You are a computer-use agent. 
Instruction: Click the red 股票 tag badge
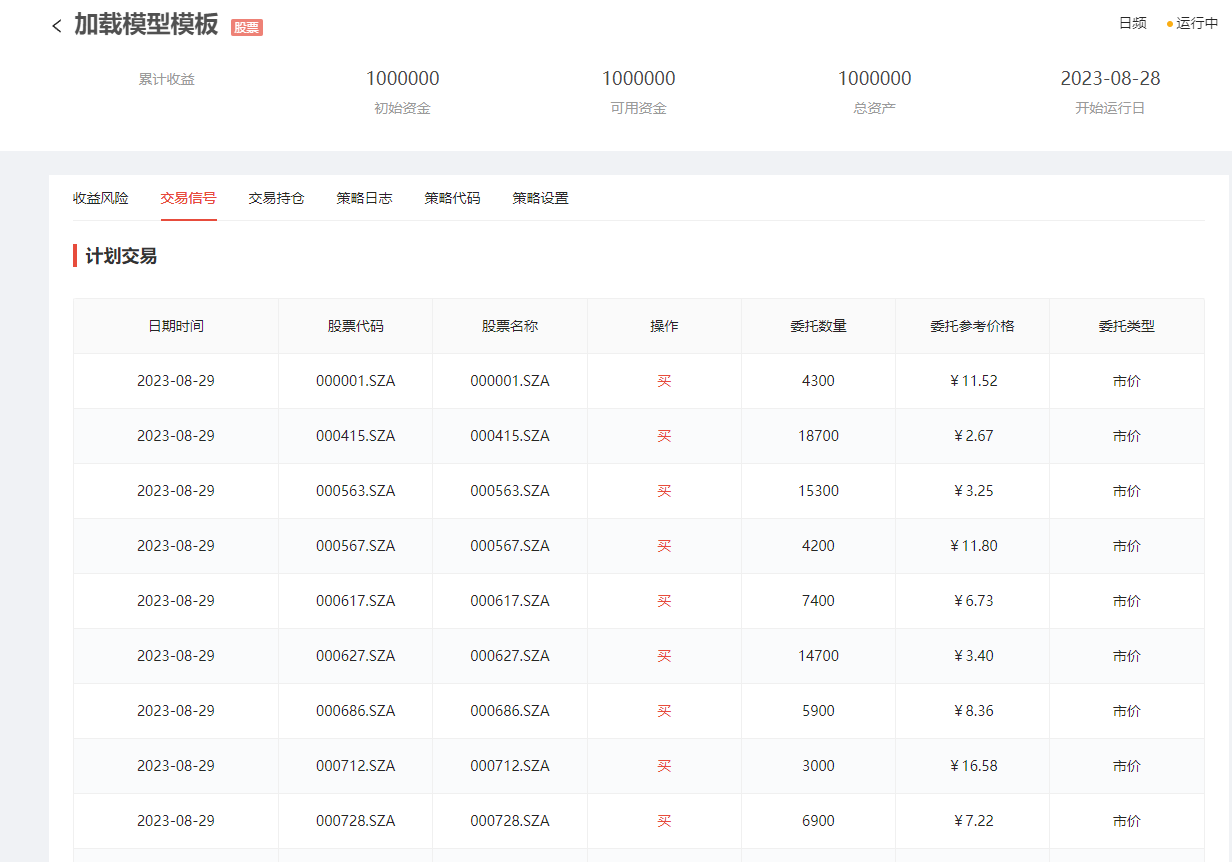pos(247,28)
